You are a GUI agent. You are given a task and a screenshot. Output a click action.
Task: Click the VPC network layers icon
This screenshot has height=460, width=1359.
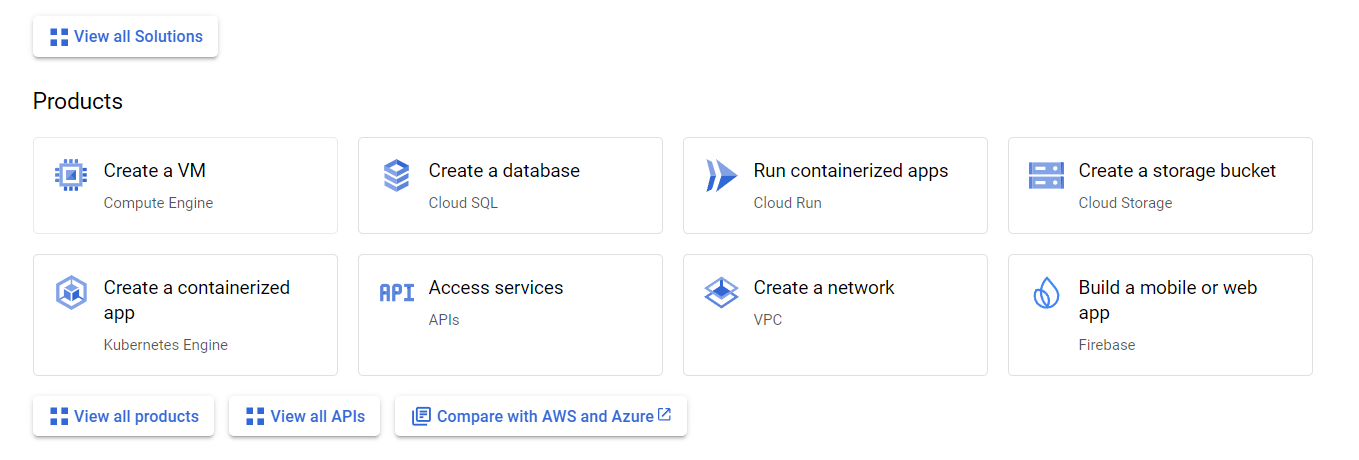721,292
